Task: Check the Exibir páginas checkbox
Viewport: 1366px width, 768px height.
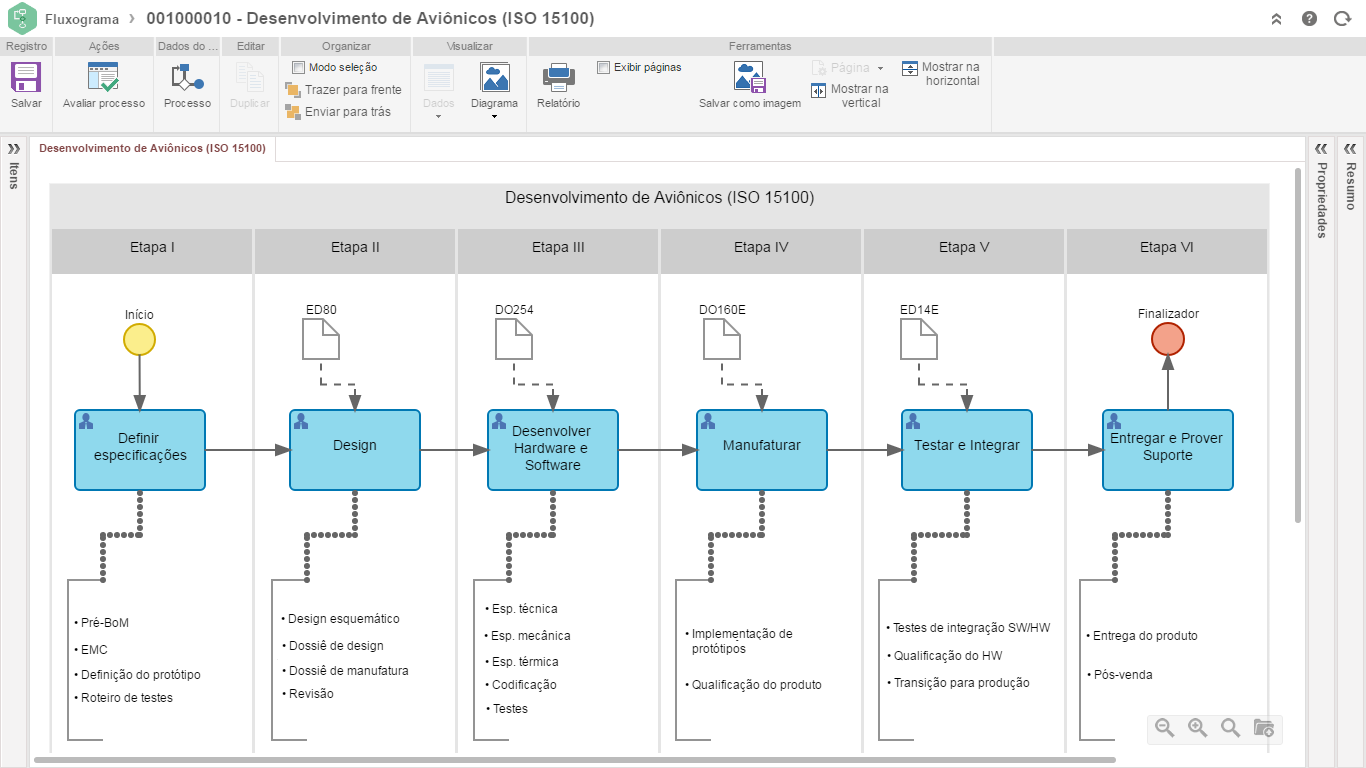Action: [x=604, y=67]
